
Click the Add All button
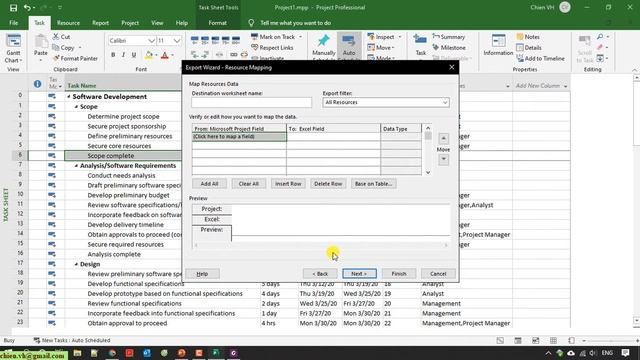pos(209,184)
